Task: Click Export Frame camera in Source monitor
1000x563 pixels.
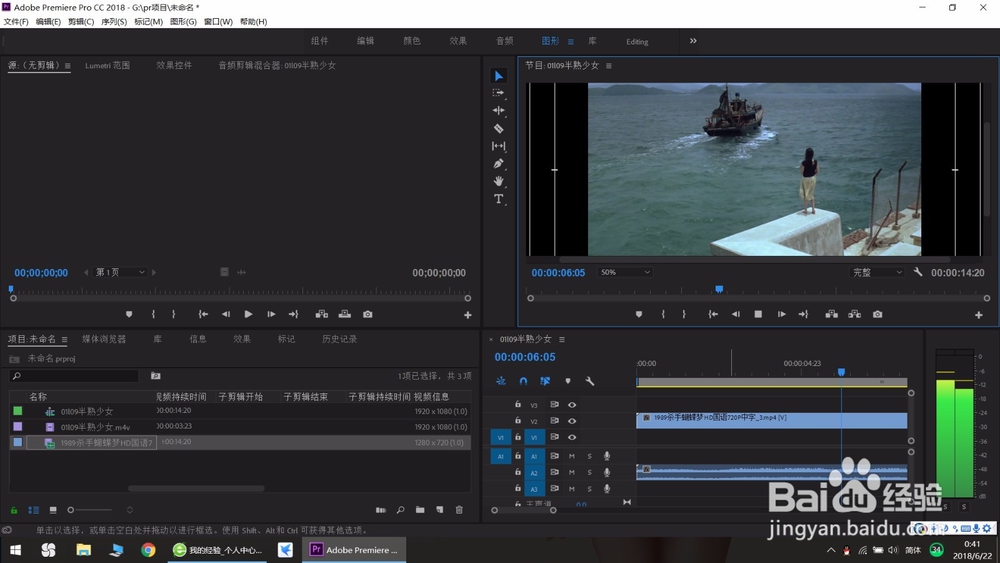Action: click(x=367, y=314)
